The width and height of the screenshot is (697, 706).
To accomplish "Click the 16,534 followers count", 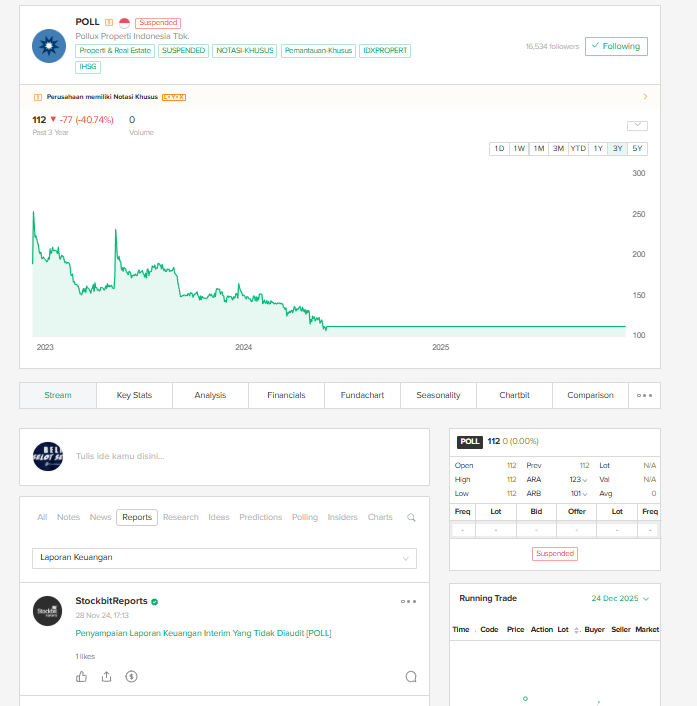I will tap(552, 46).
